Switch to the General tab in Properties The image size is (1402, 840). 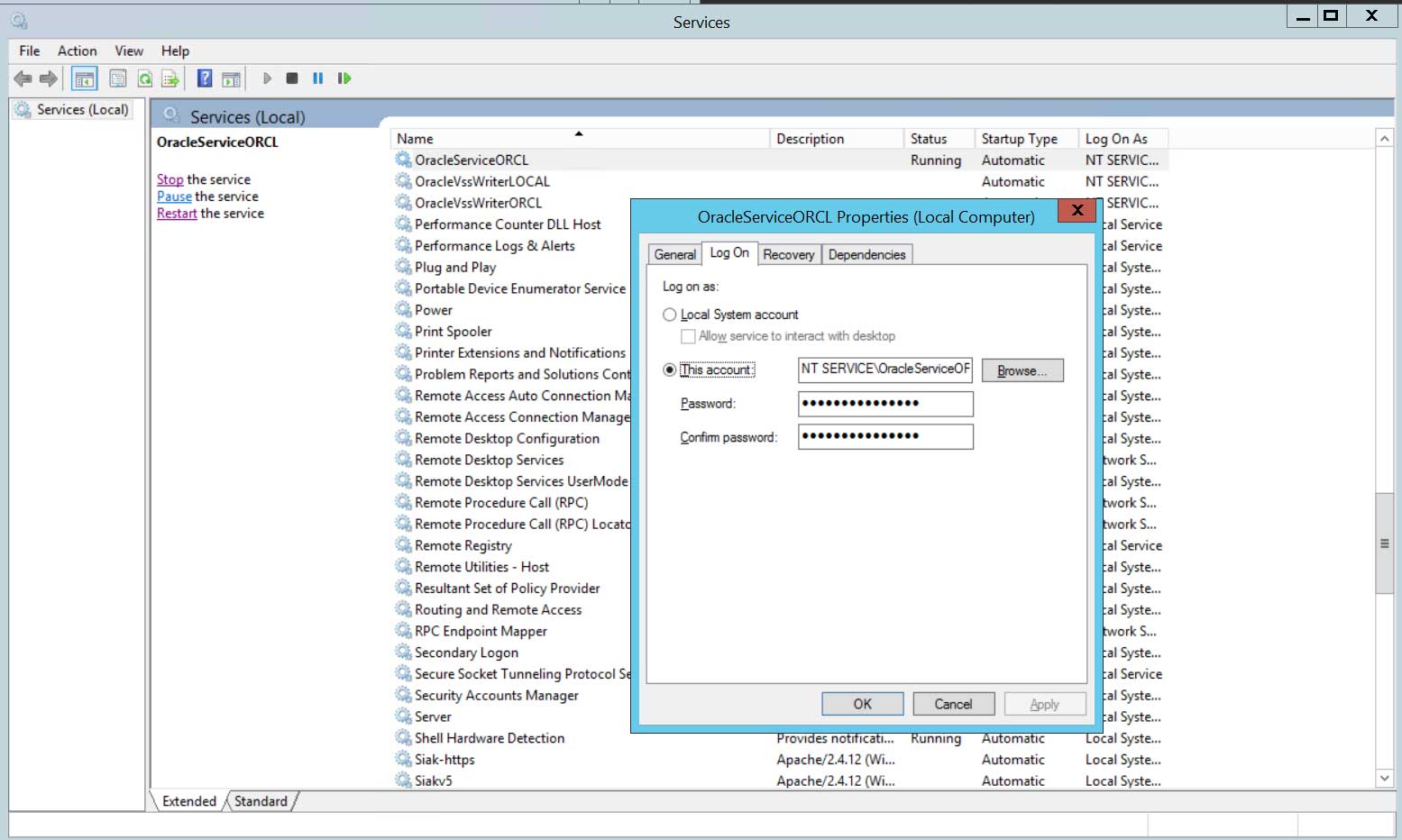point(675,255)
